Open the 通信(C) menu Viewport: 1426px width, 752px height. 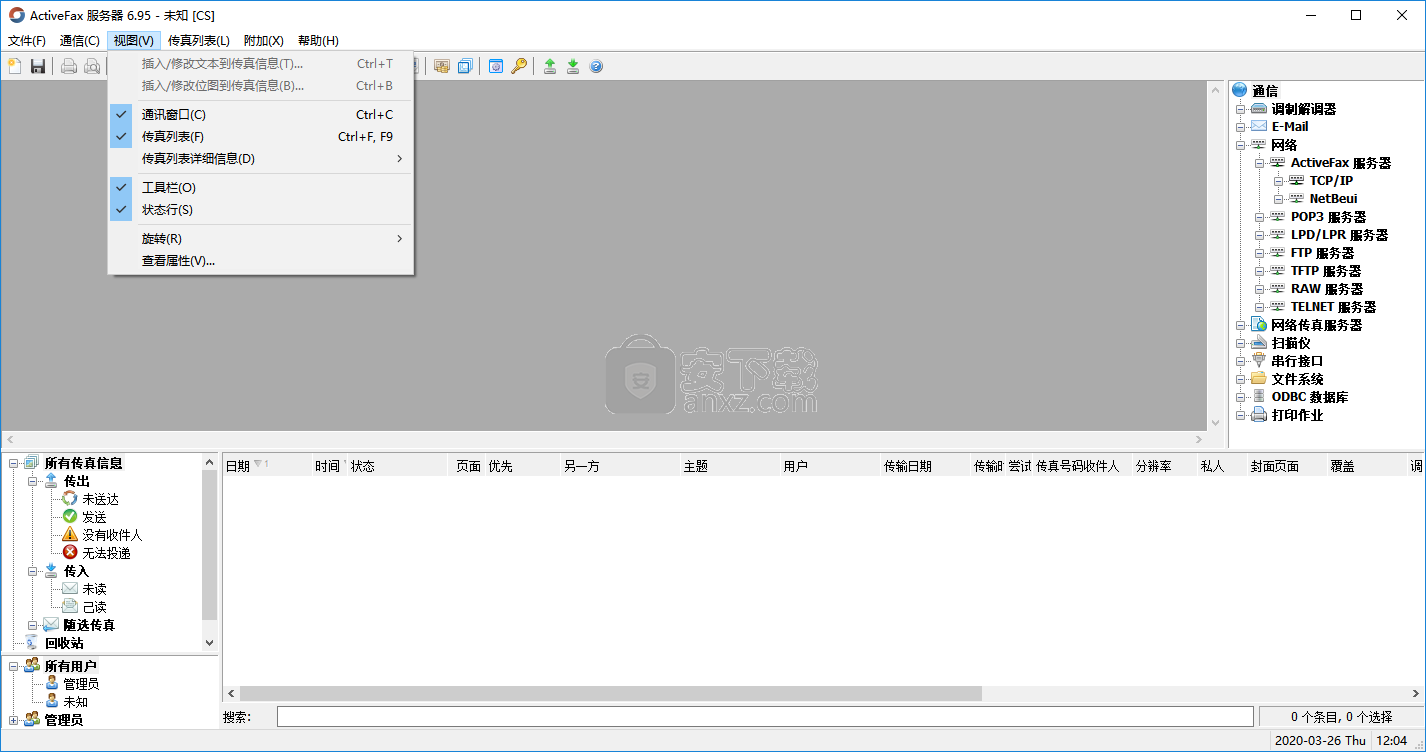(80, 41)
